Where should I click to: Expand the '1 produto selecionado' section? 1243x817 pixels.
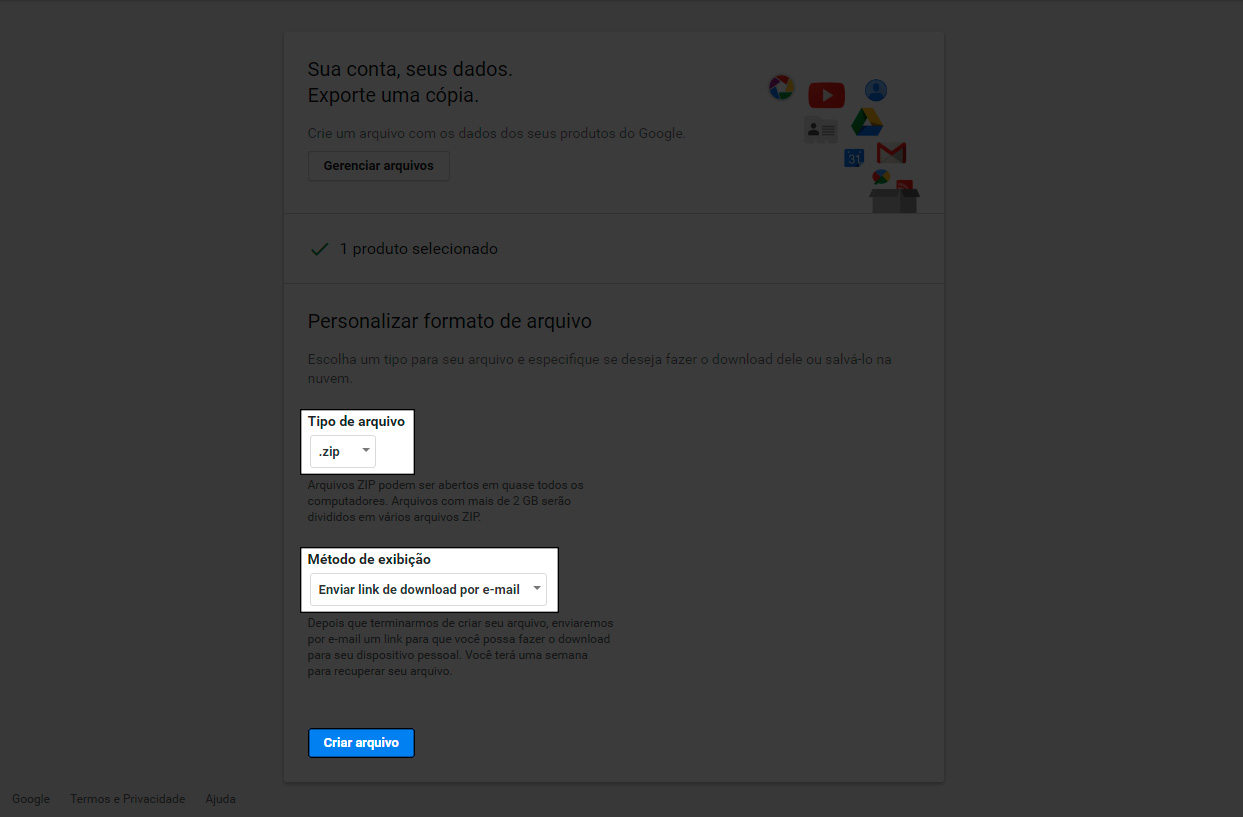418,249
